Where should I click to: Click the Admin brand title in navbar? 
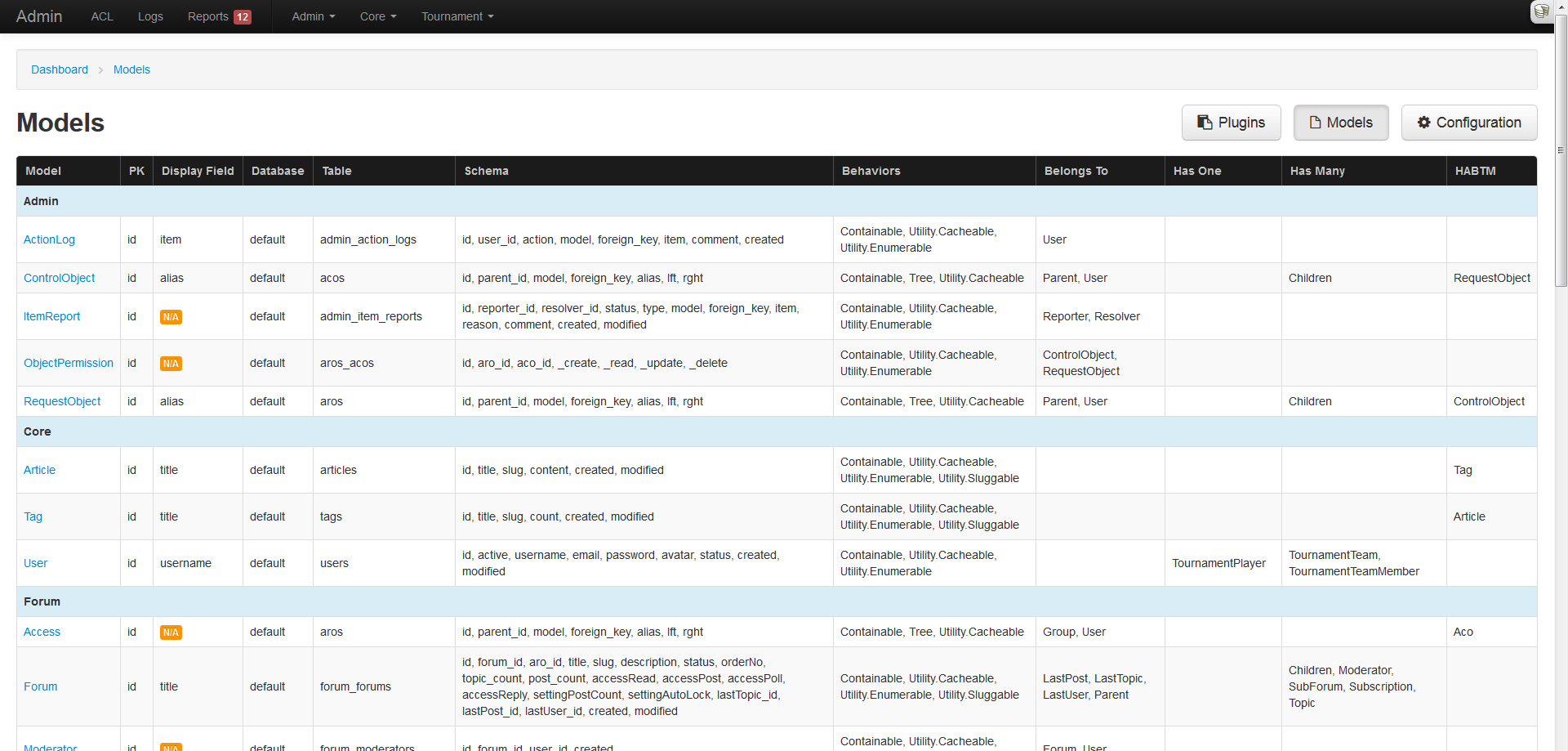click(39, 16)
